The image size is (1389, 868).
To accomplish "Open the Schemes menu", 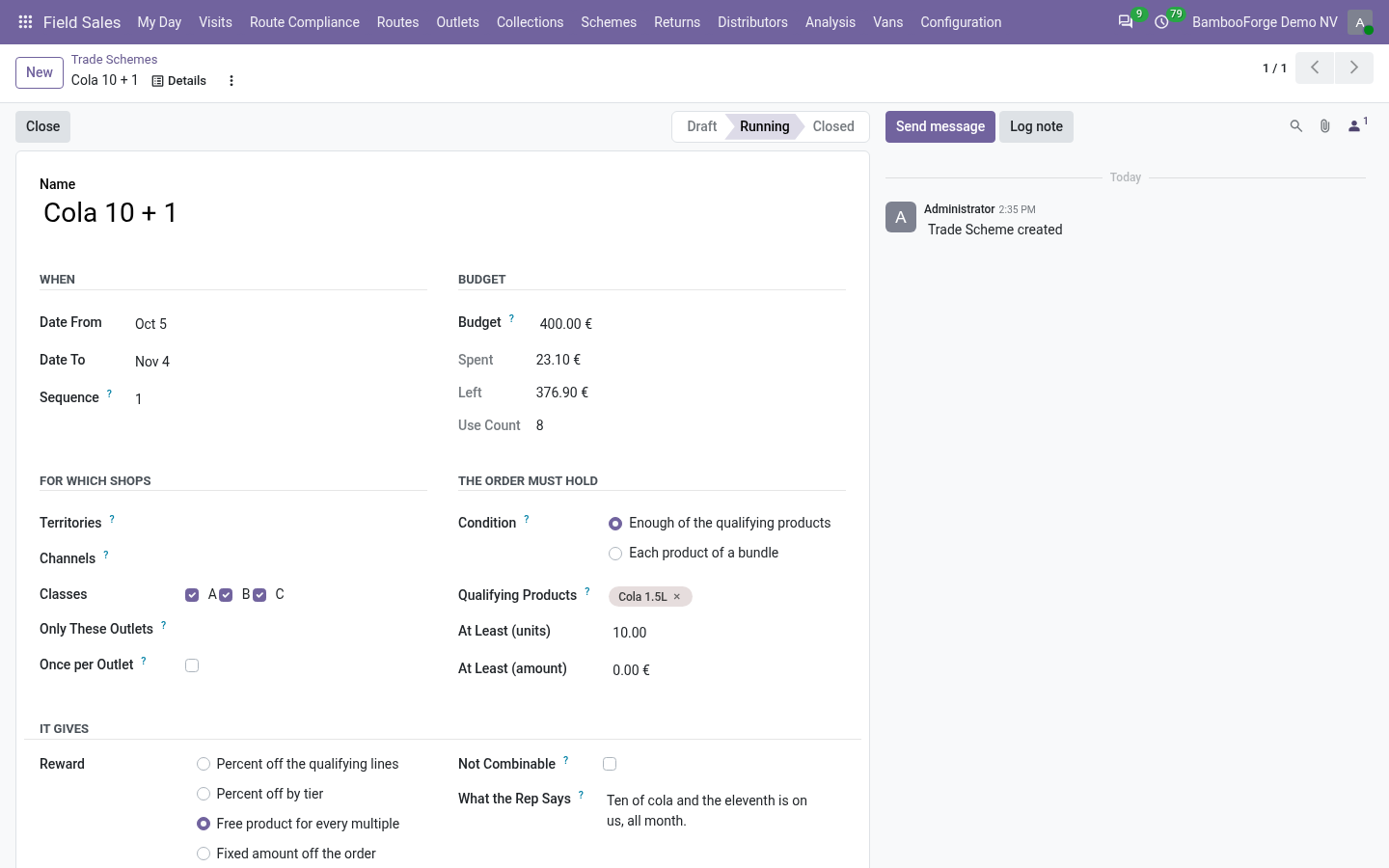I will tap(609, 22).
